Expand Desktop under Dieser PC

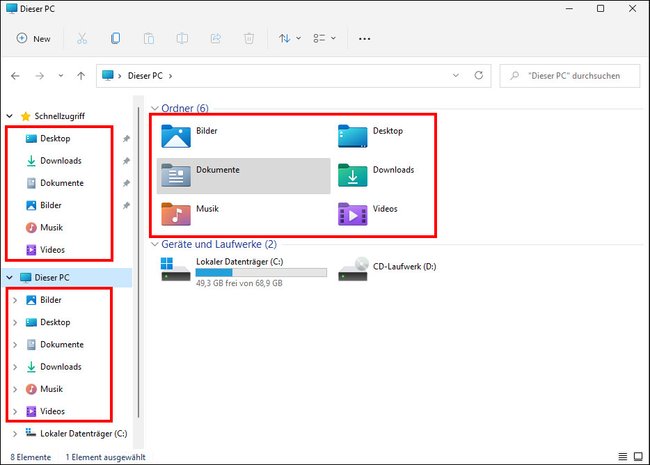pyautogui.click(x=15, y=322)
